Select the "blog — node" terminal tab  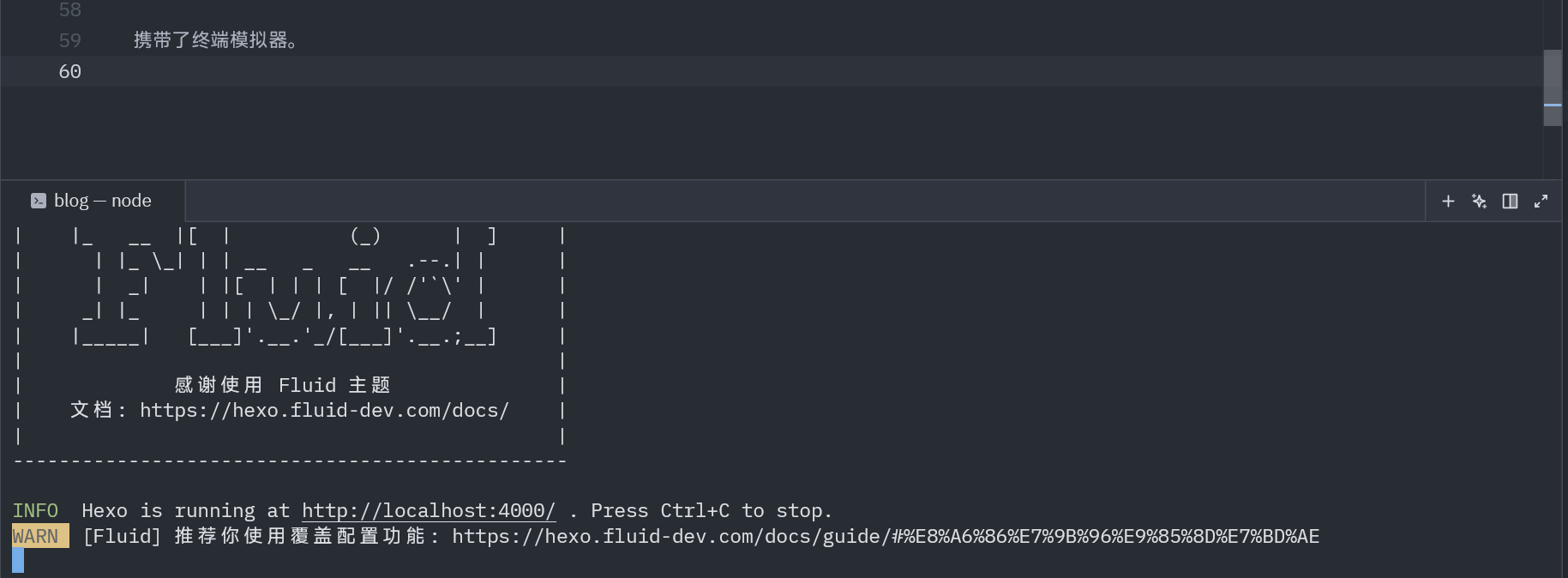click(102, 201)
